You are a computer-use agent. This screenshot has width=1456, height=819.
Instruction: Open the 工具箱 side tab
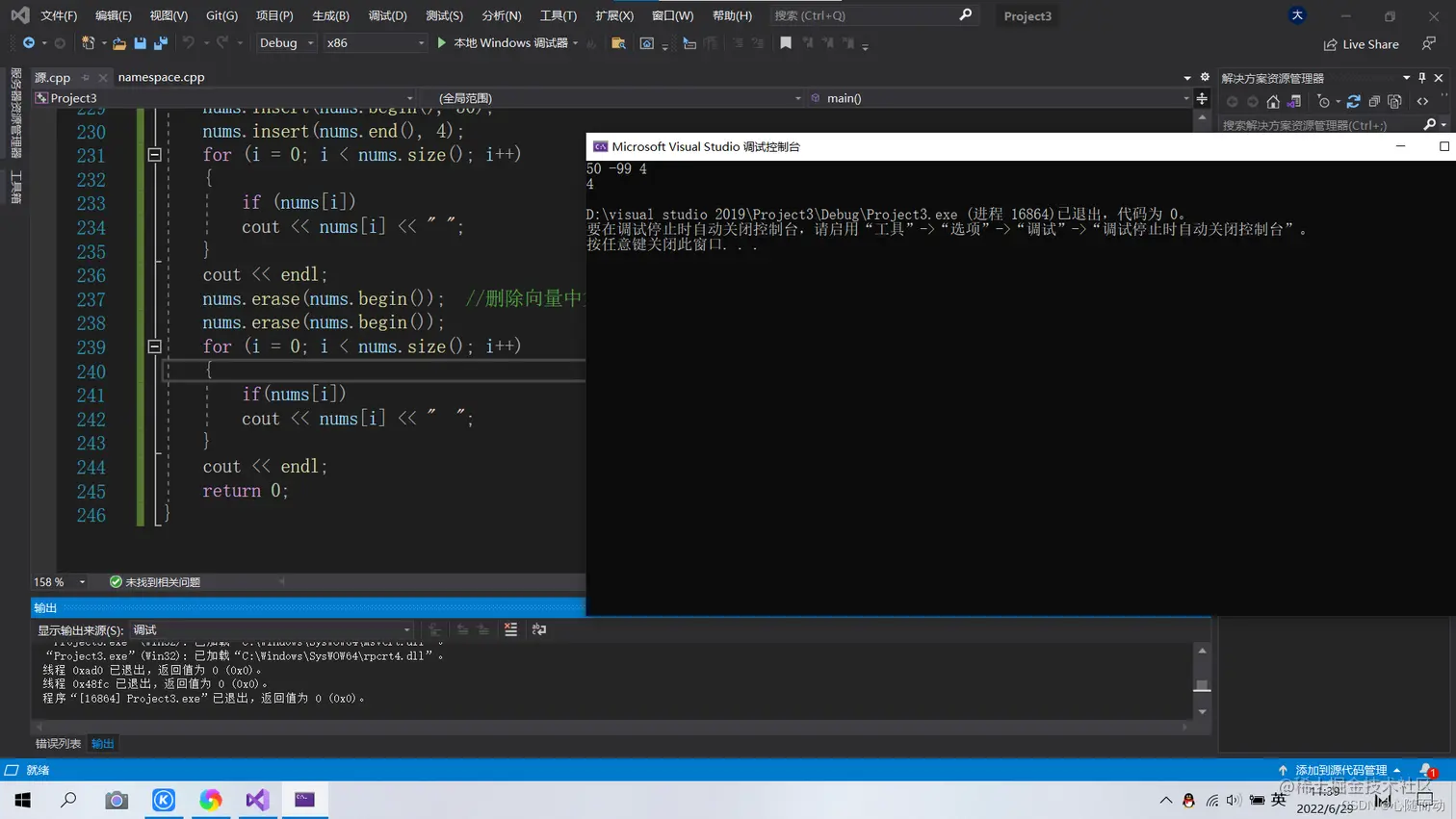point(15,187)
